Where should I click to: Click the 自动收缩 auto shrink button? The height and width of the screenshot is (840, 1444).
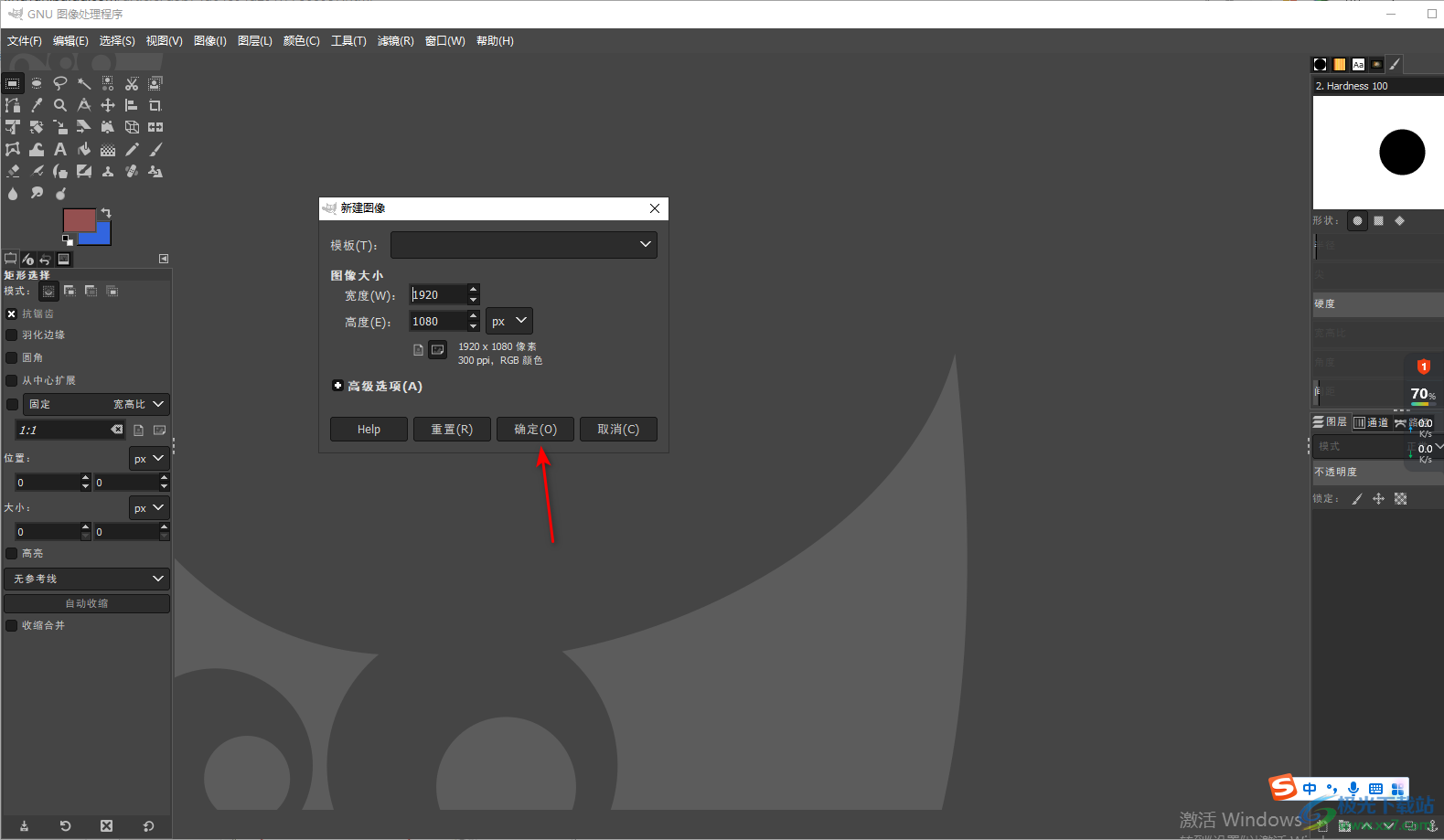click(x=87, y=603)
